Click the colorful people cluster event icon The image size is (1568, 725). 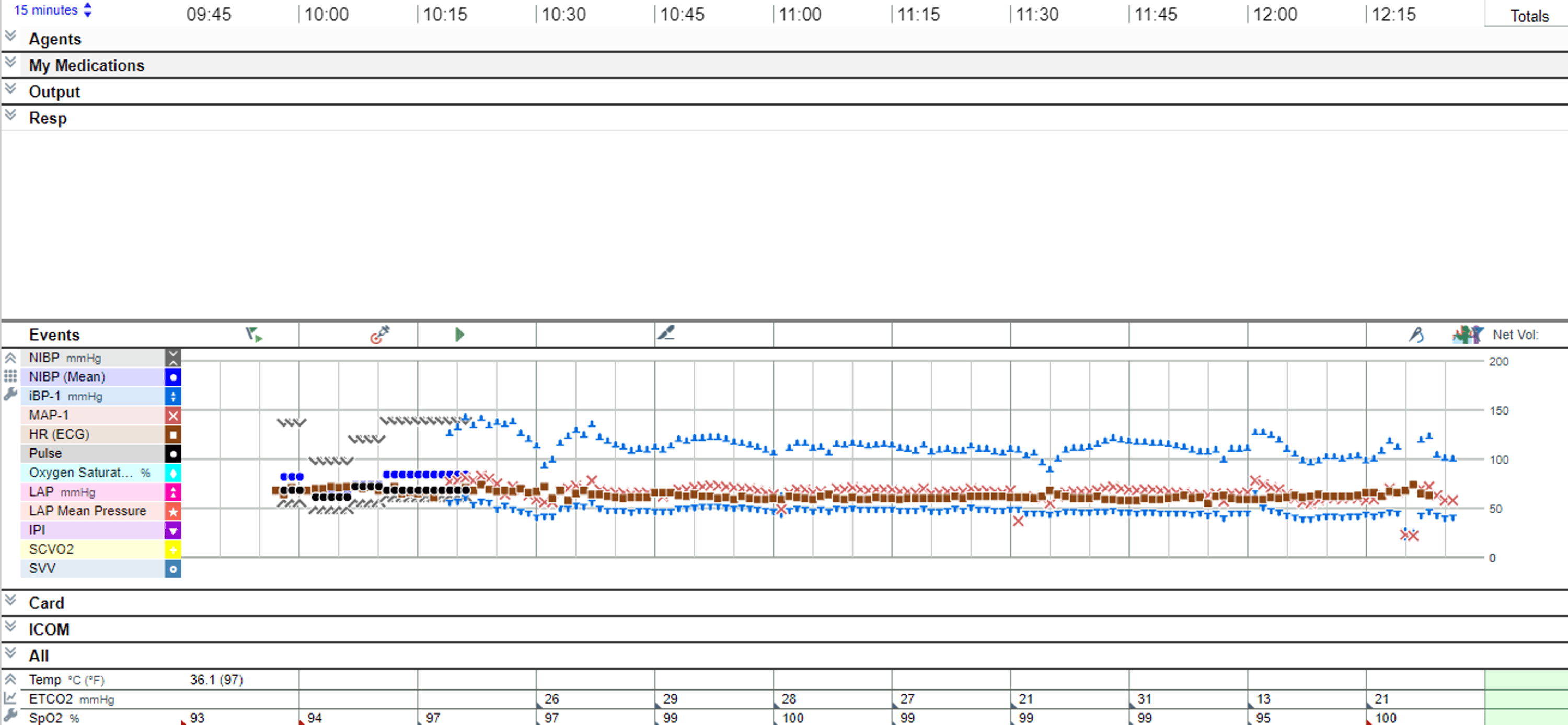coord(1467,334)
